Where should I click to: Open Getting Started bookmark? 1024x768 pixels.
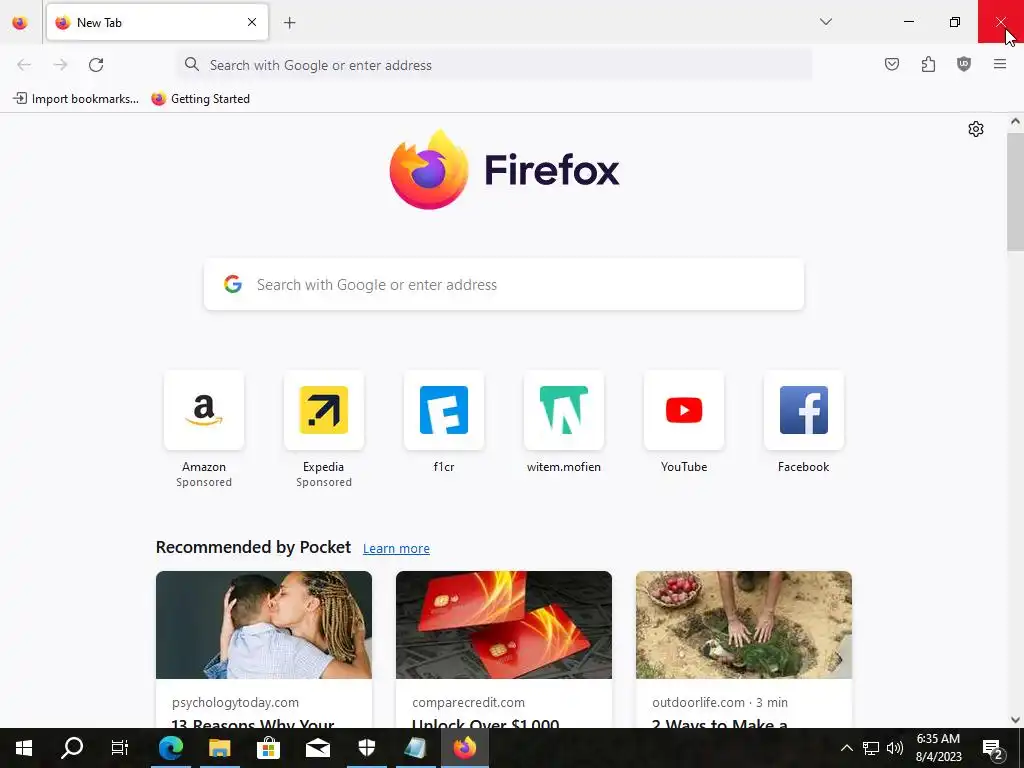tap(200, 99)
